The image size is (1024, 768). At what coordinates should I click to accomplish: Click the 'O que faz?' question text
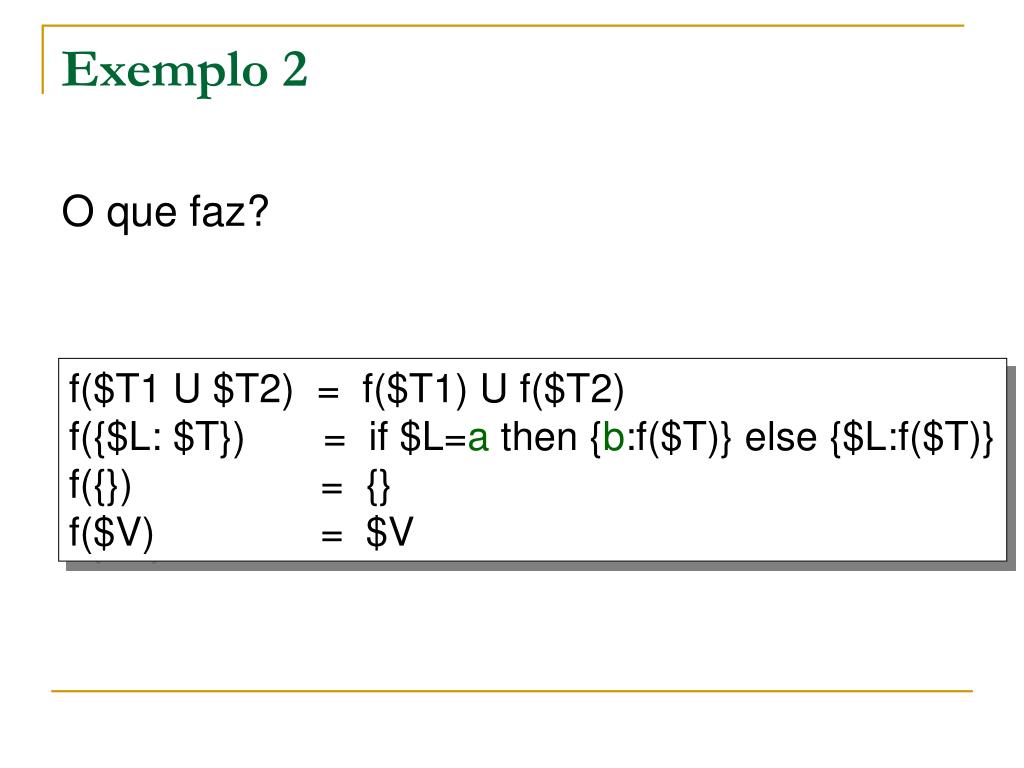pyautogui.click(x=165, y=212)
